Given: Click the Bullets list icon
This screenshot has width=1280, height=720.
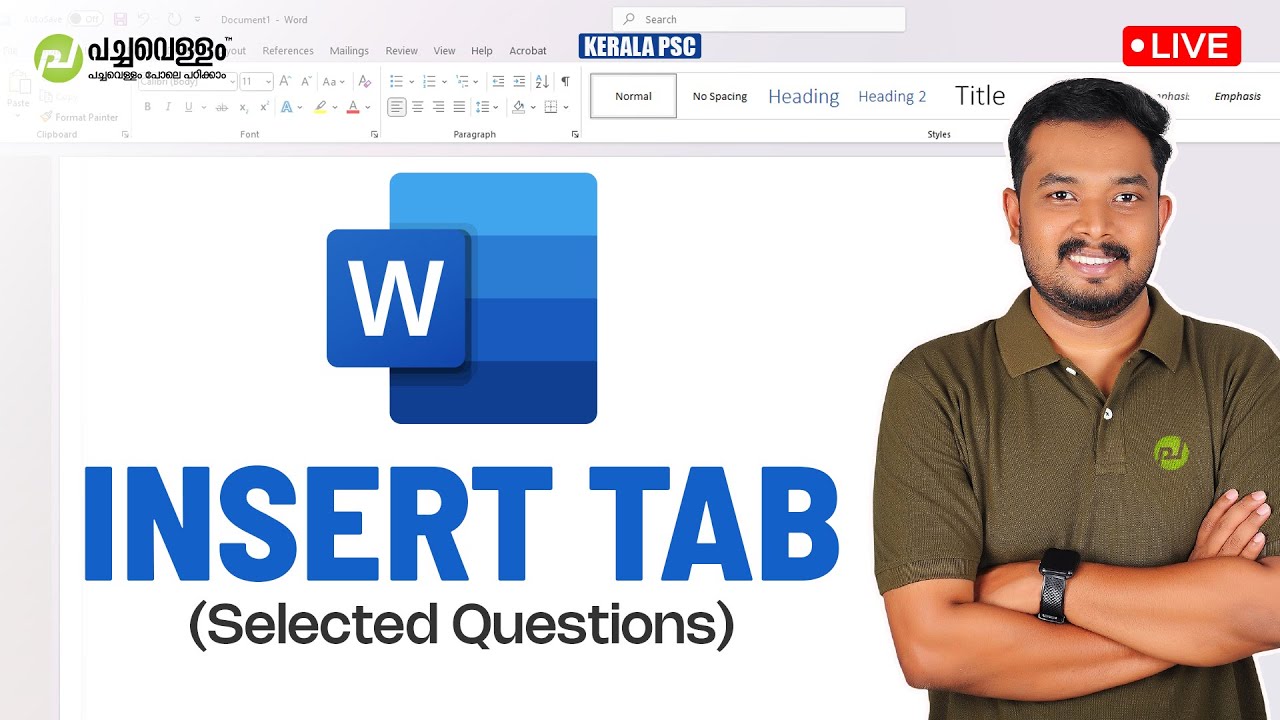Looking at the screenshot, I should 396,81.
